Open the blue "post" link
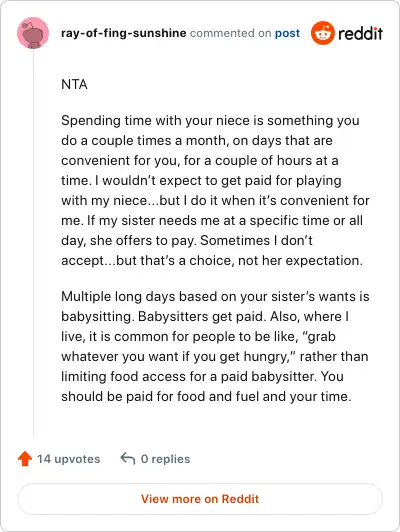Image resolution: width=400 pixels, height=532 pixels. [287, 33]
